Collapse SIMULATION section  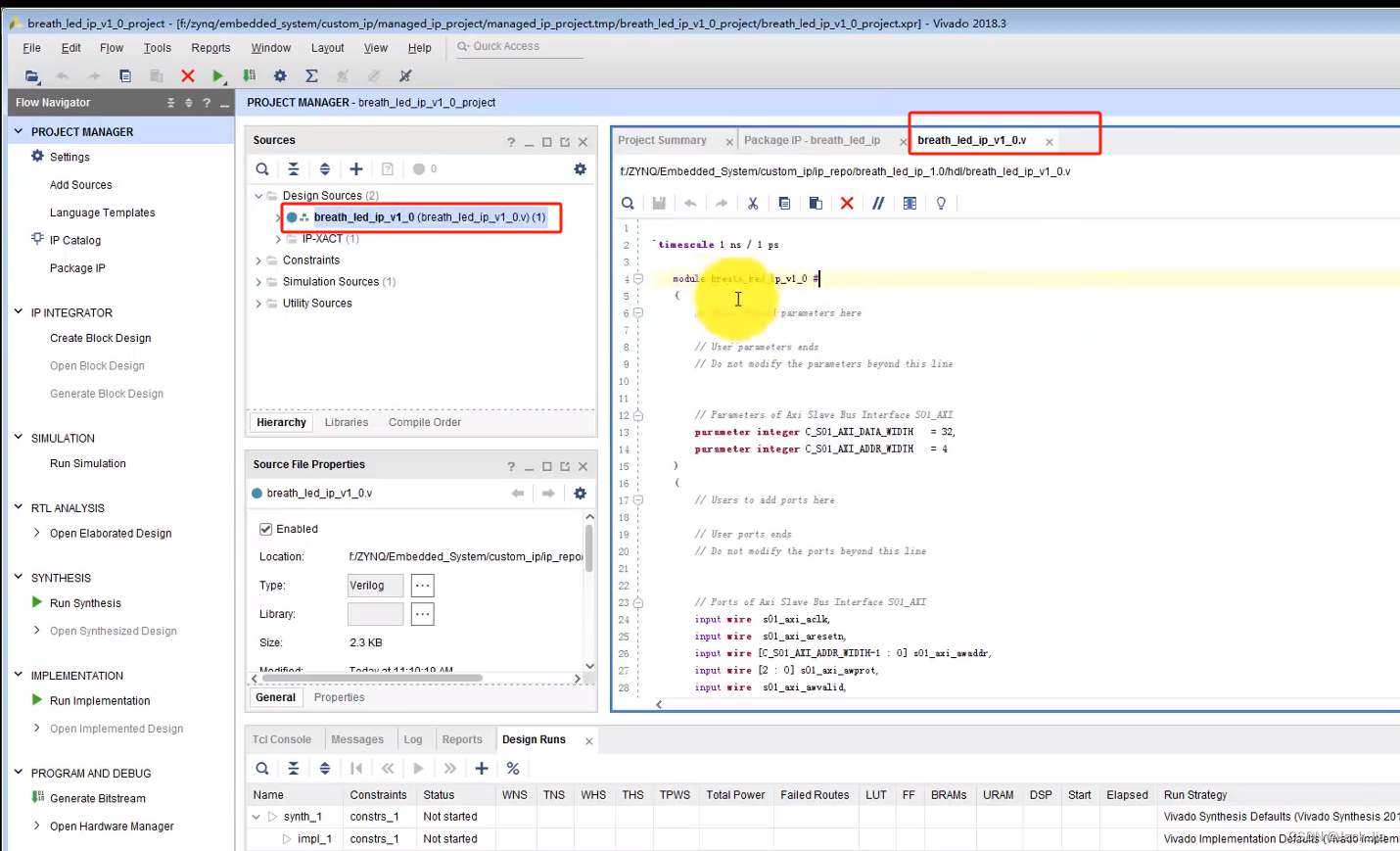click(18, 438)
